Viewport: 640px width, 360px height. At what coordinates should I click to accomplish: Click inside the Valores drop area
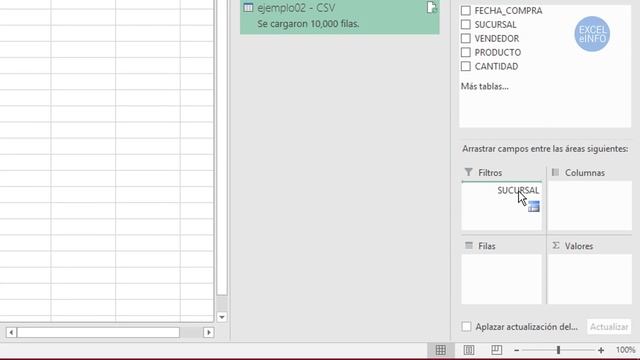(x=589, y=280)
